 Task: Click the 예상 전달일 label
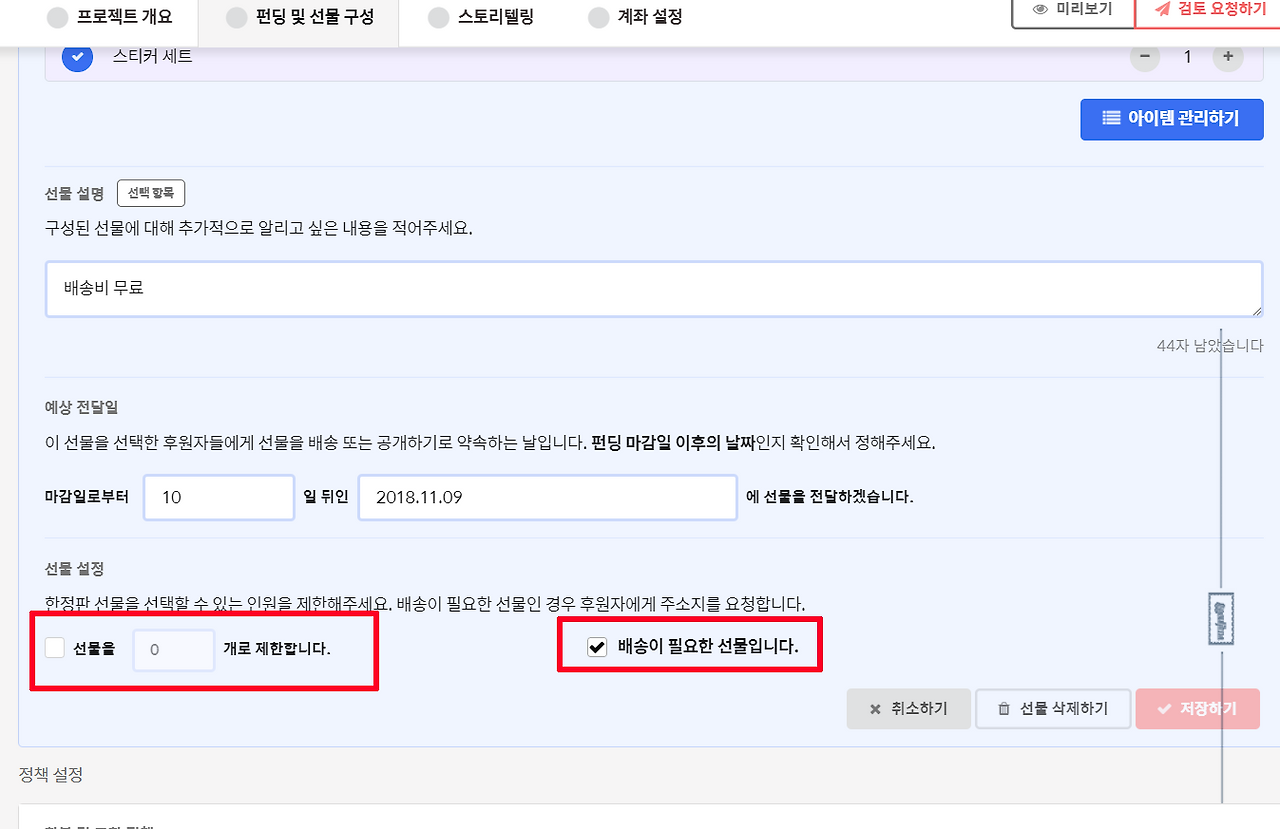coord(82,407)
